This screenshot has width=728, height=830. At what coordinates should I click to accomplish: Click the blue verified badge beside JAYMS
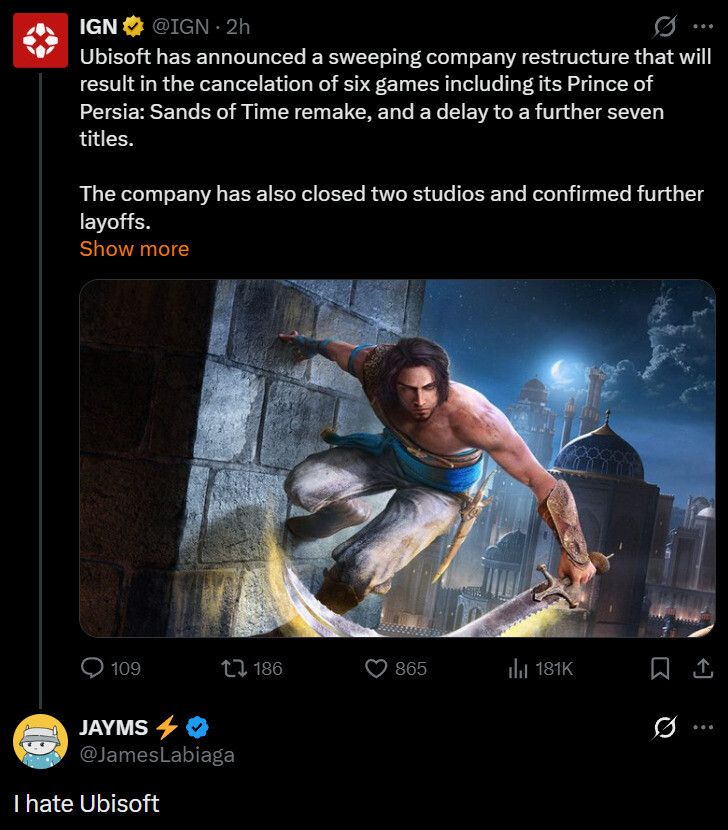click(199, 728)
